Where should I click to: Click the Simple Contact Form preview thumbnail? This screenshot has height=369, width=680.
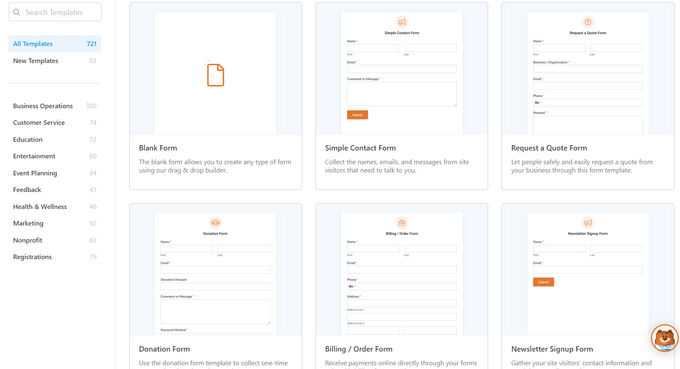click(x=402, y=73)
